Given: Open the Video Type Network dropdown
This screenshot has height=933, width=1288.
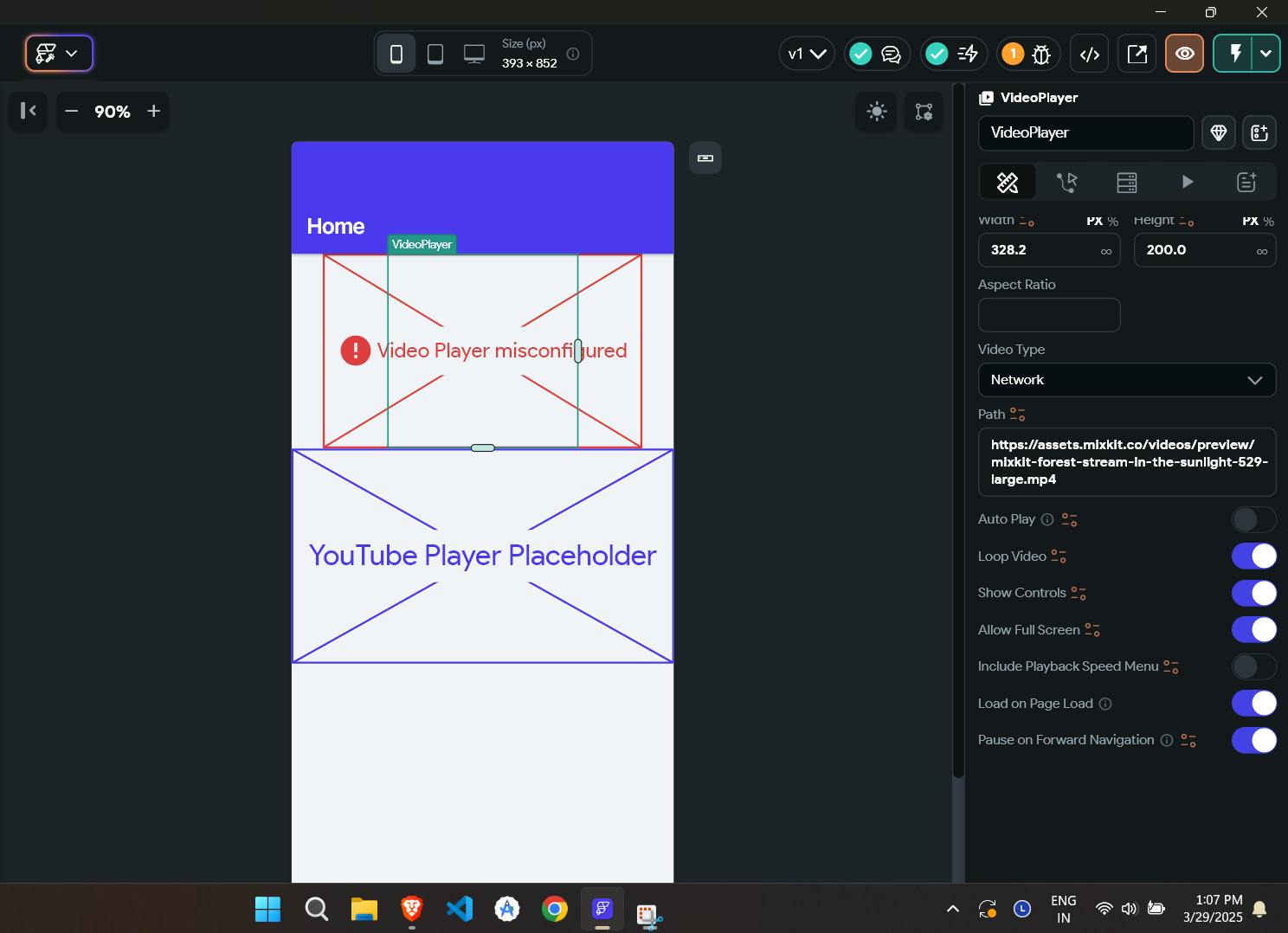Looking at the screenshot, I should tap(1126, 380).
